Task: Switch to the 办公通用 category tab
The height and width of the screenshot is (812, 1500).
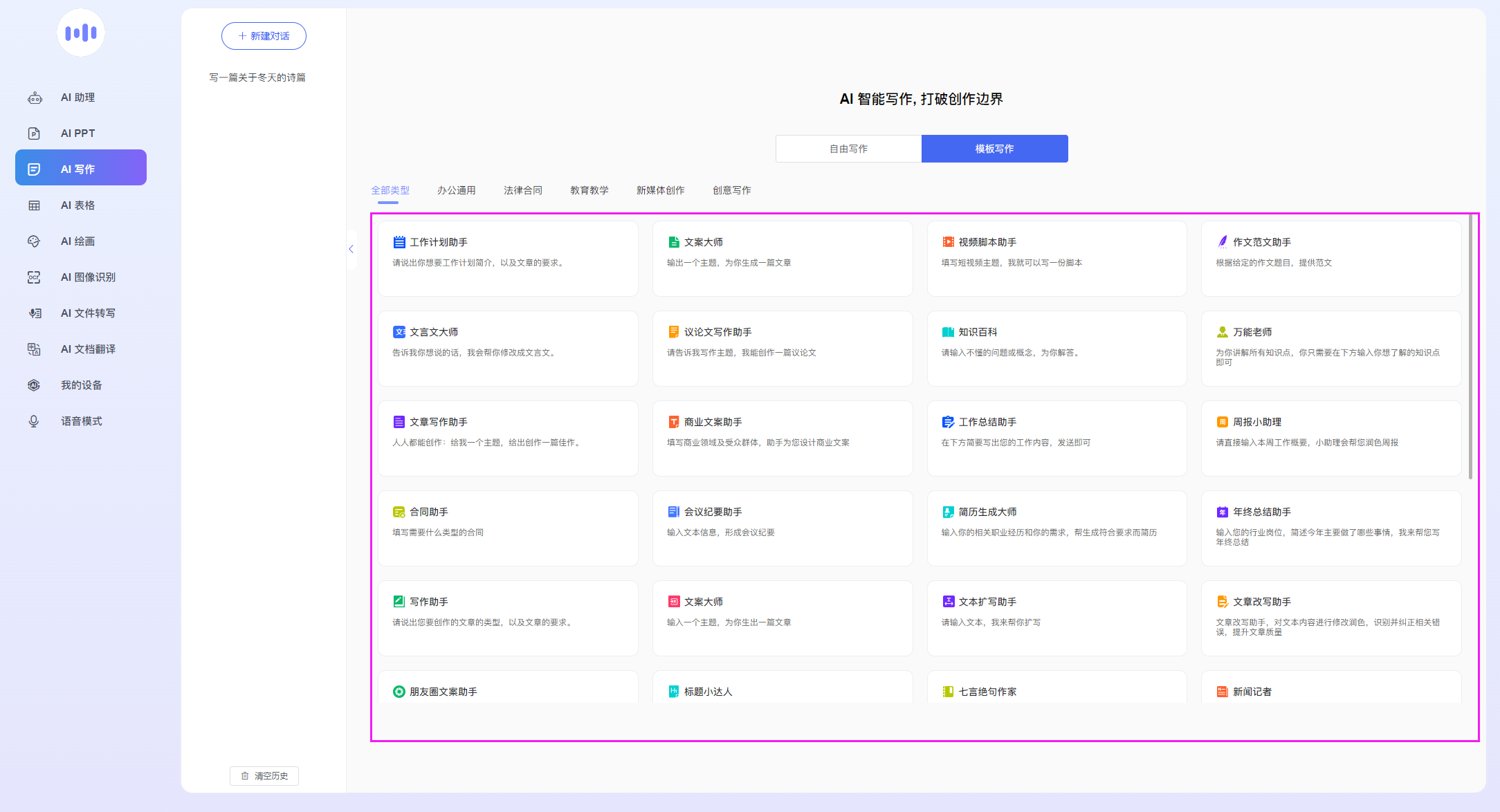Action: 456,190
